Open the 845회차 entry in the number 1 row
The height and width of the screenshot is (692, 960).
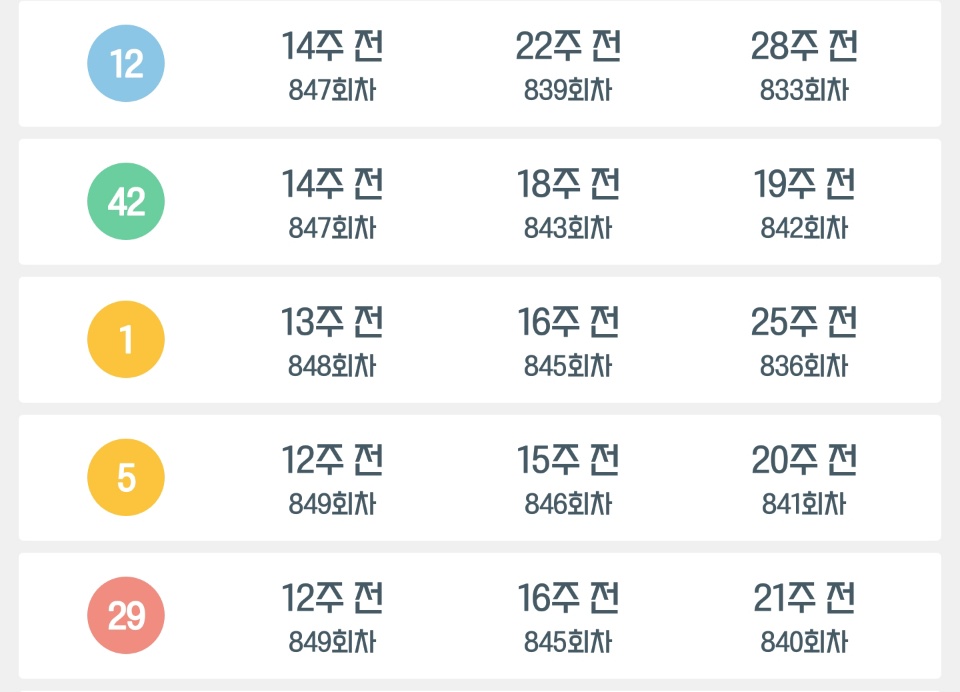coord(568,366)
